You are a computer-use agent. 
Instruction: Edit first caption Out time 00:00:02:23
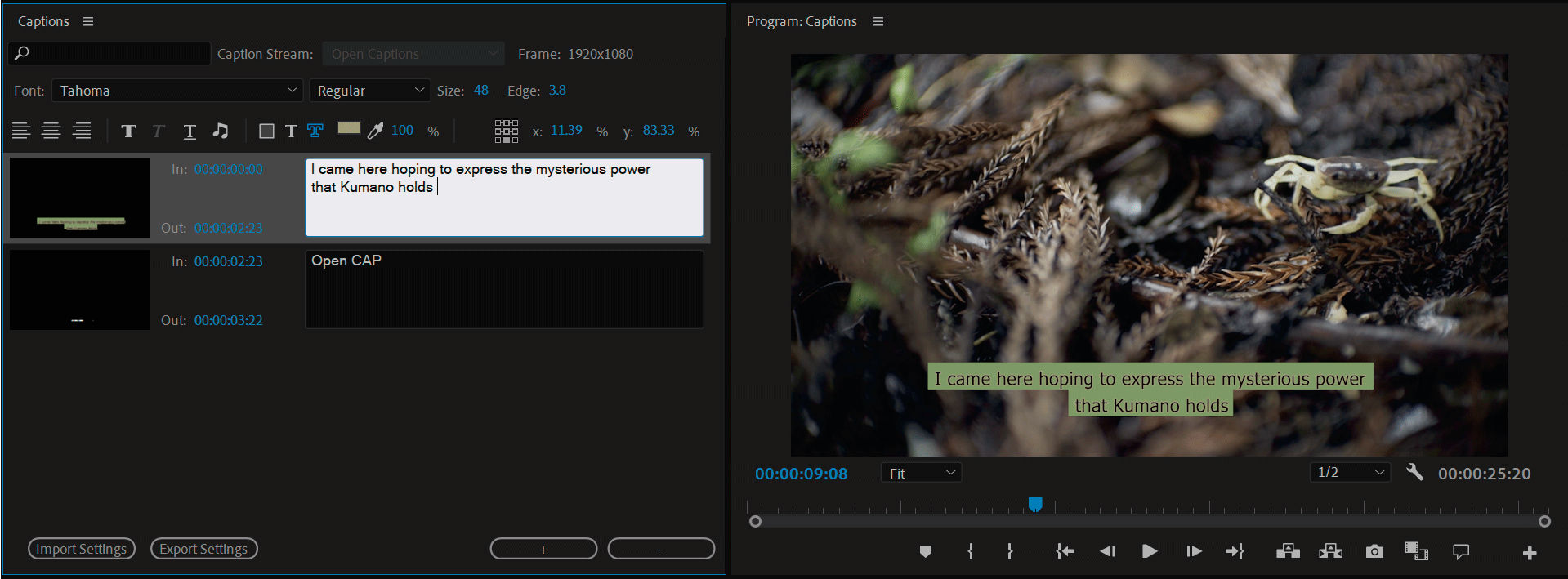coord(229,228)
